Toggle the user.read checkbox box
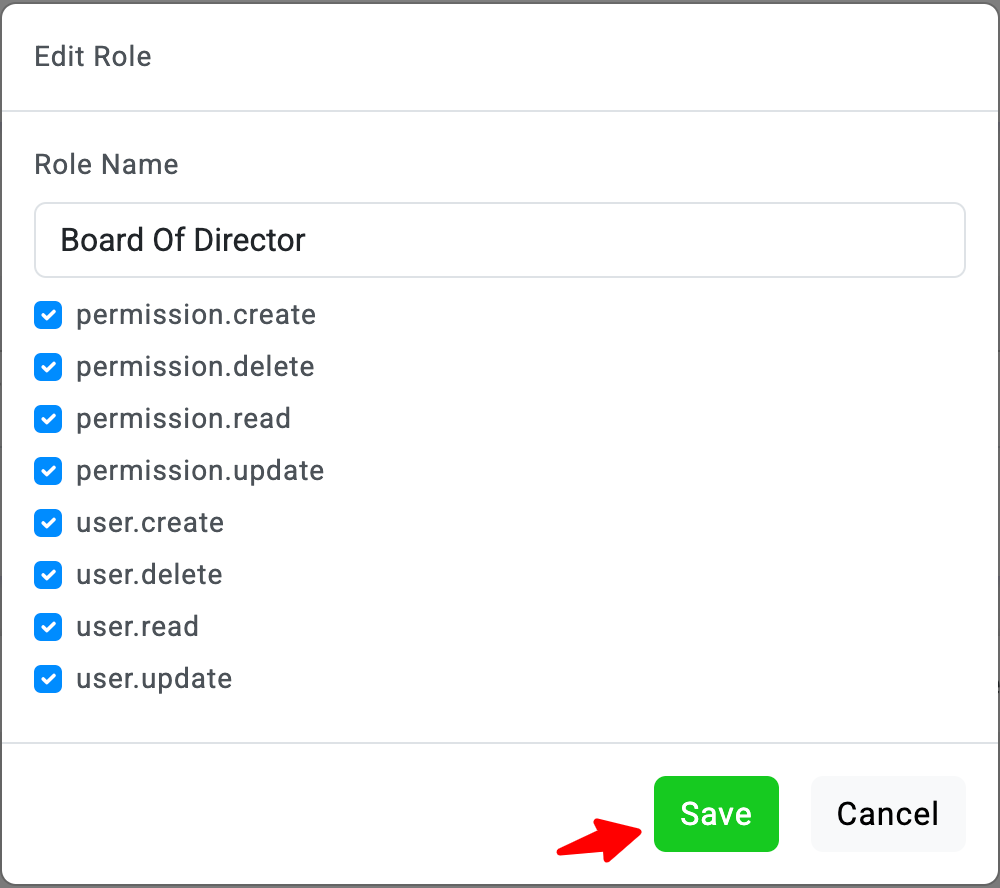This screenshot has width=1000, height=888. [48, 627]
